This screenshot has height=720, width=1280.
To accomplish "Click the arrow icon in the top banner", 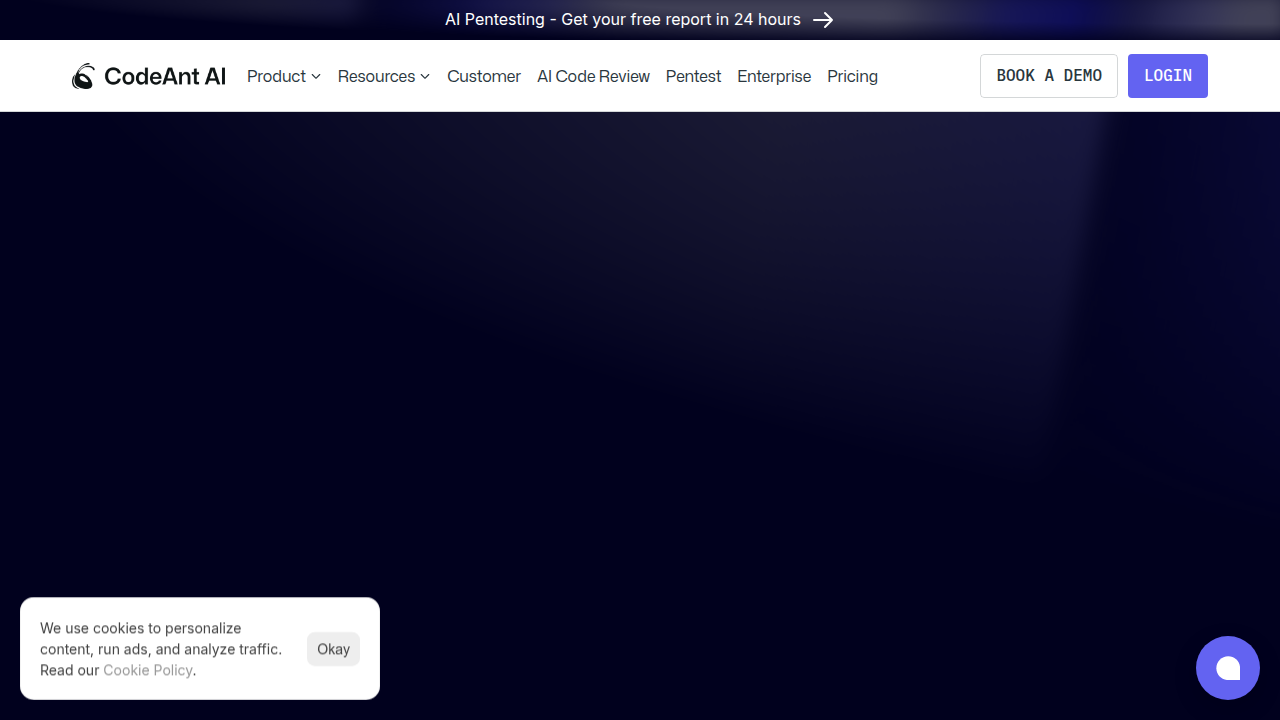I will click(x=823, y=20).
